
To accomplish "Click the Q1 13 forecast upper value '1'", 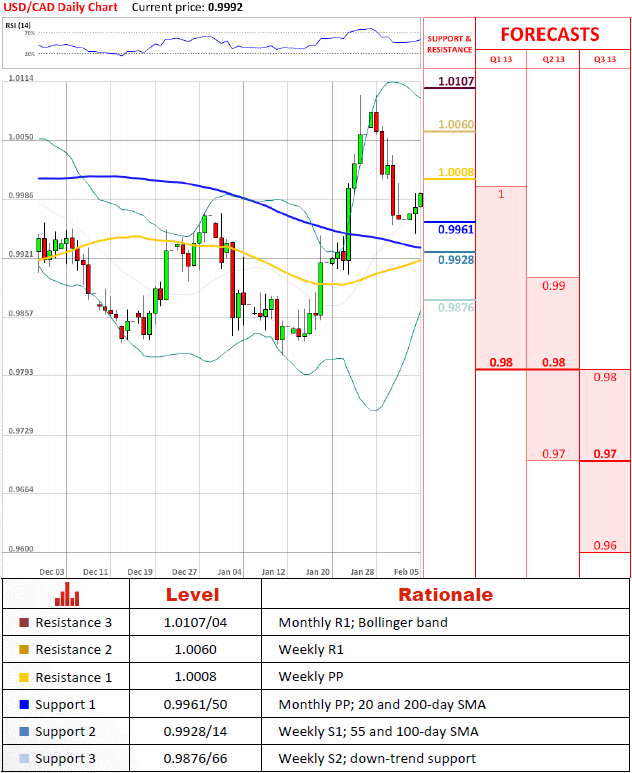I will click(501, 194).
